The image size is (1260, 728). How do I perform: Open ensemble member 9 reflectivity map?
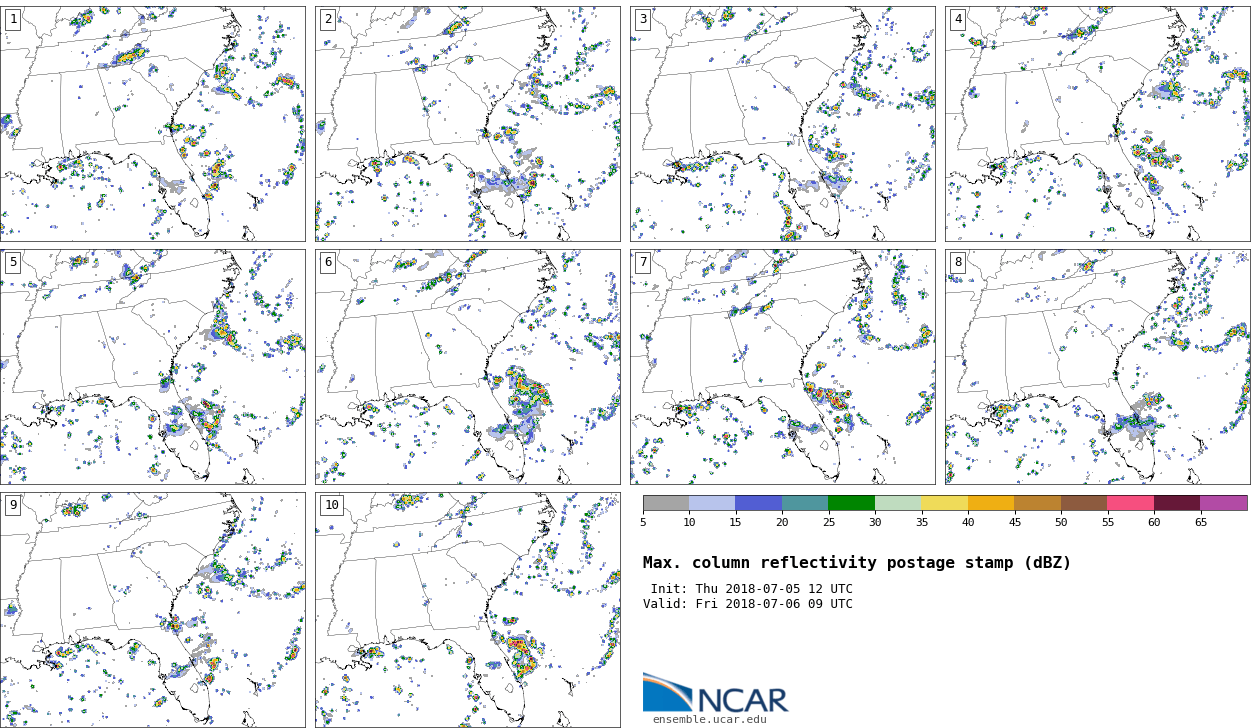pyautogui.click(x=153, y=610)
